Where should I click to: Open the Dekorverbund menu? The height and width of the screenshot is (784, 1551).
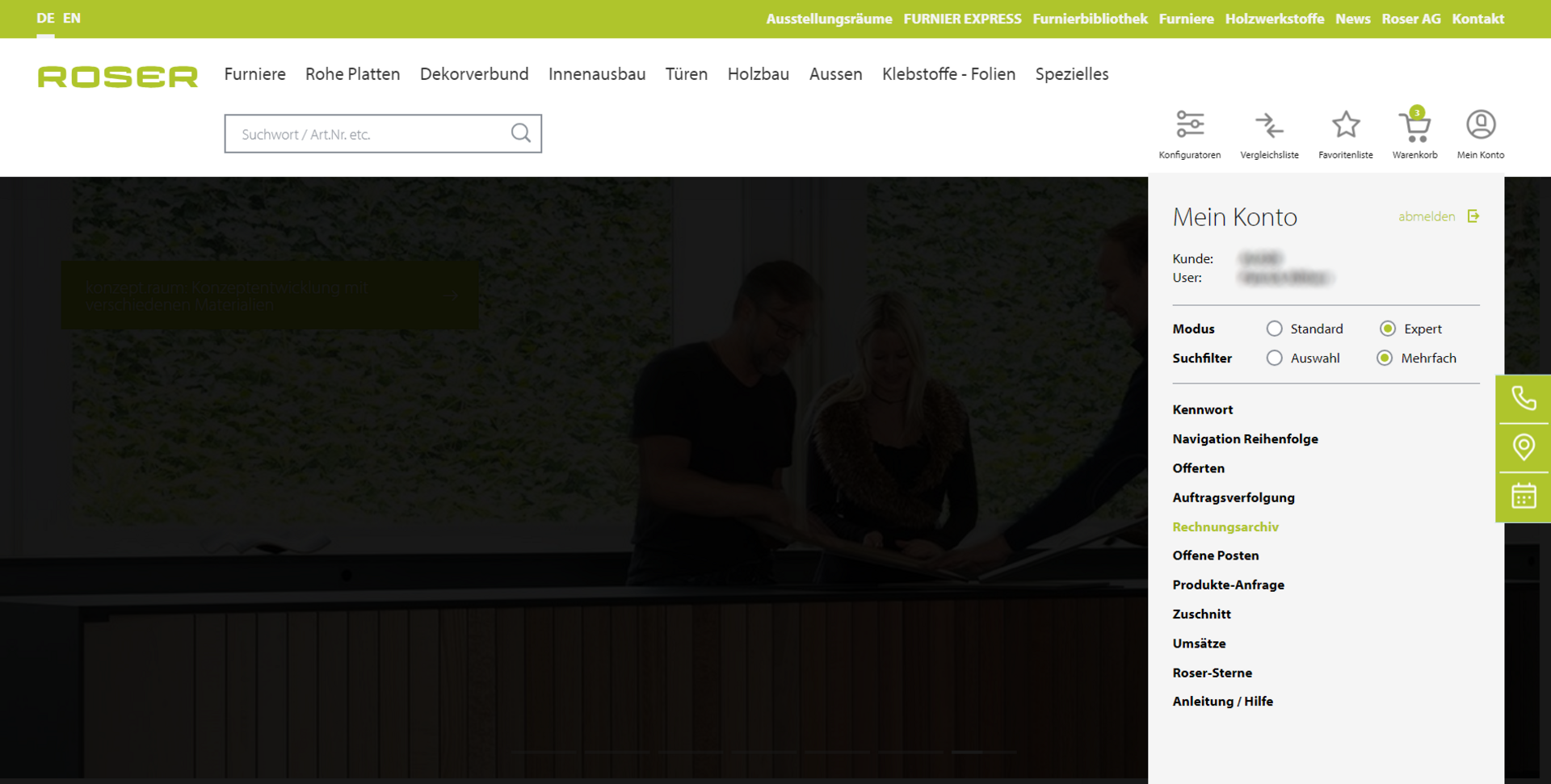click(474, 74)
